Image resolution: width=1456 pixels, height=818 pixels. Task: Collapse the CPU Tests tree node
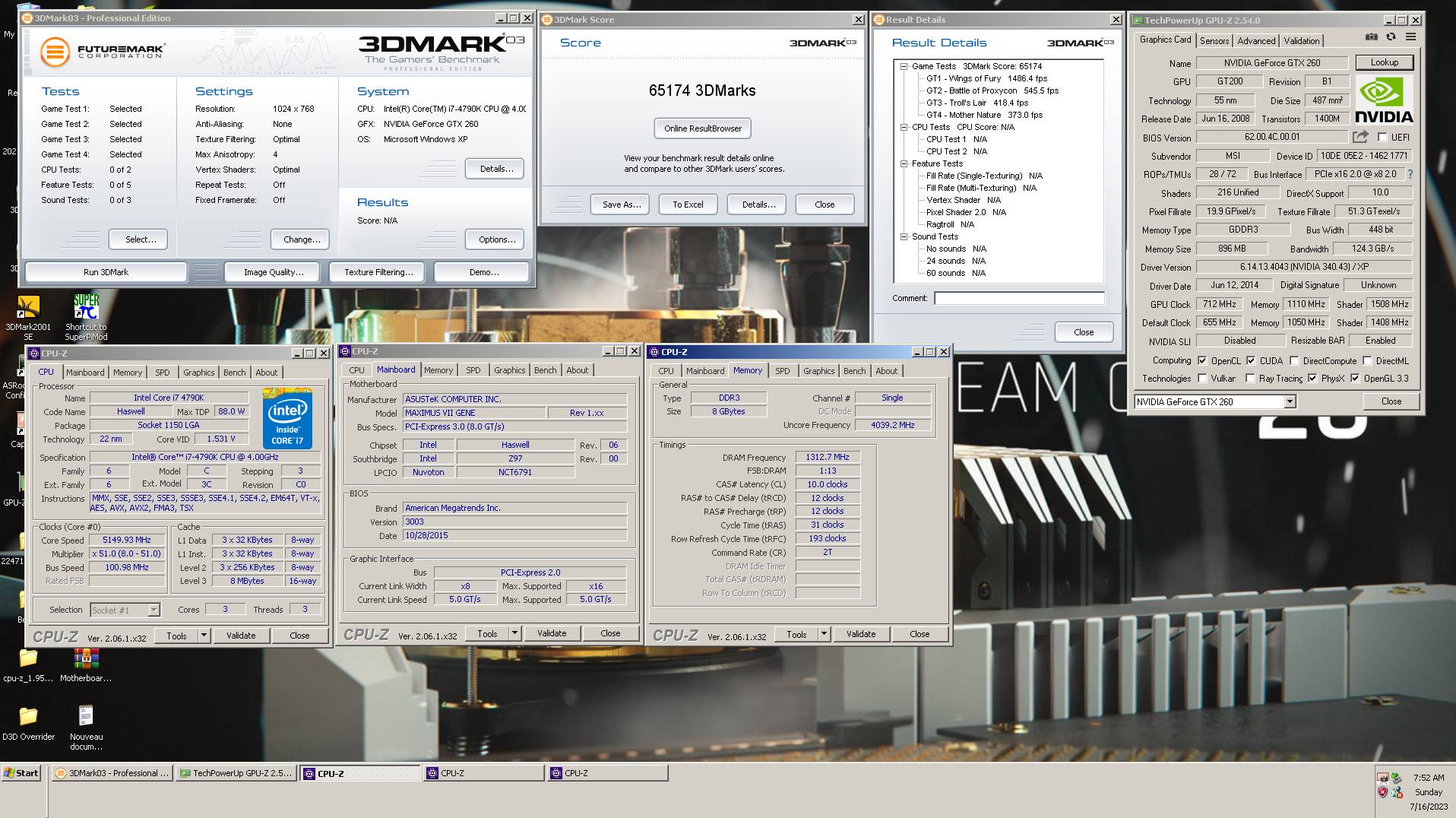point(904,128)
